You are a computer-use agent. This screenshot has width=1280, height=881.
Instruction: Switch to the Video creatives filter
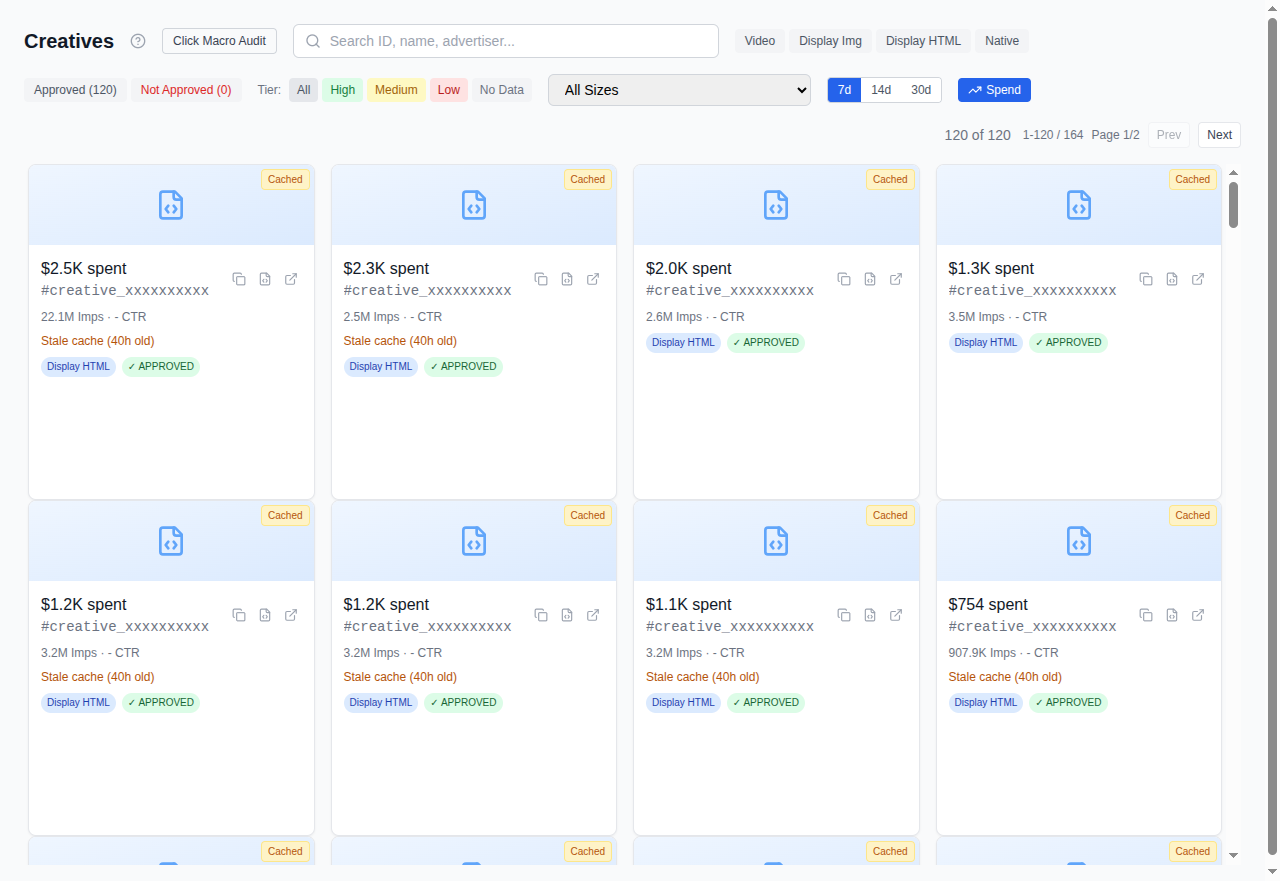click(759, 41)
